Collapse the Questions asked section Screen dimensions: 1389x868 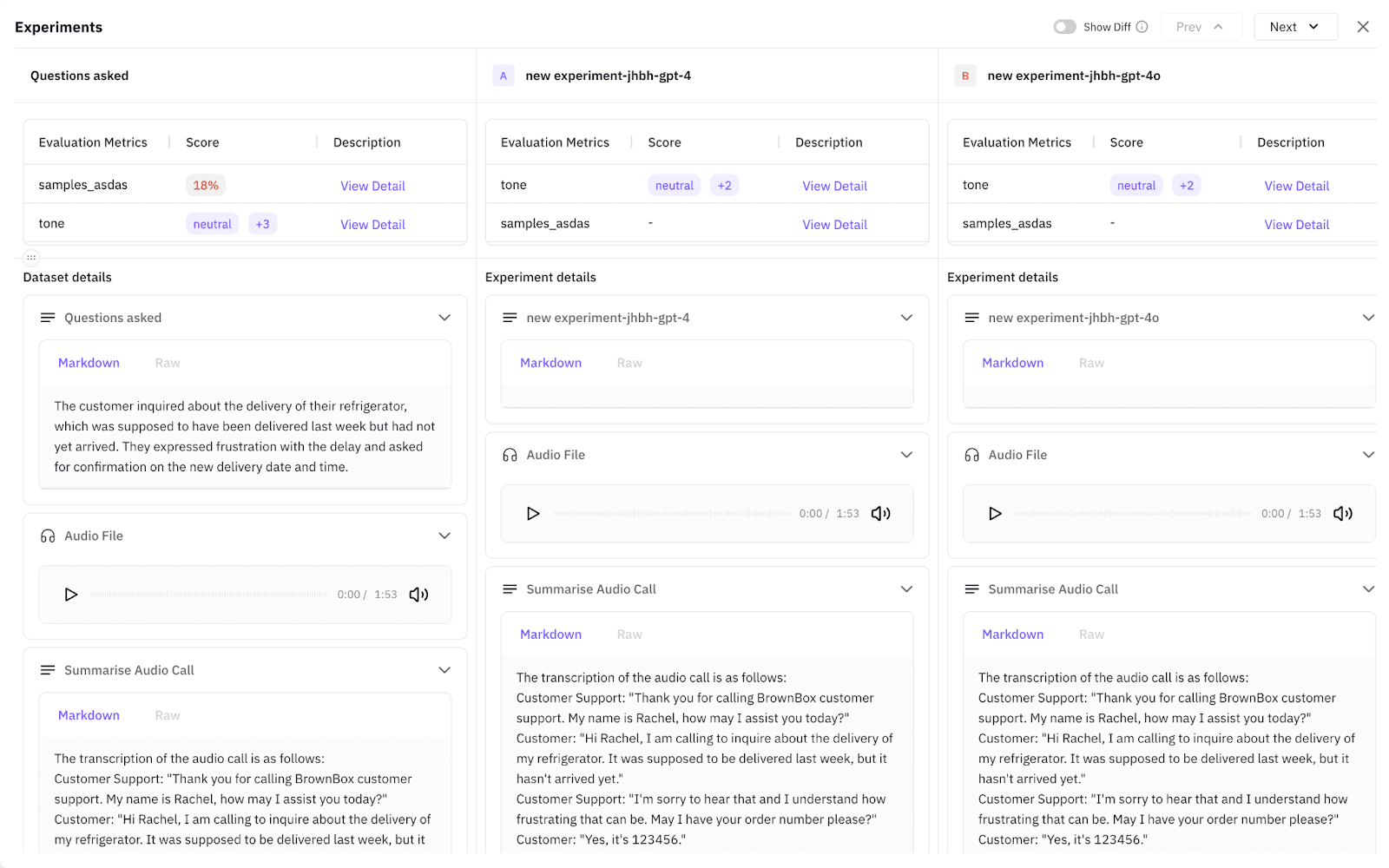coord(444,318)
